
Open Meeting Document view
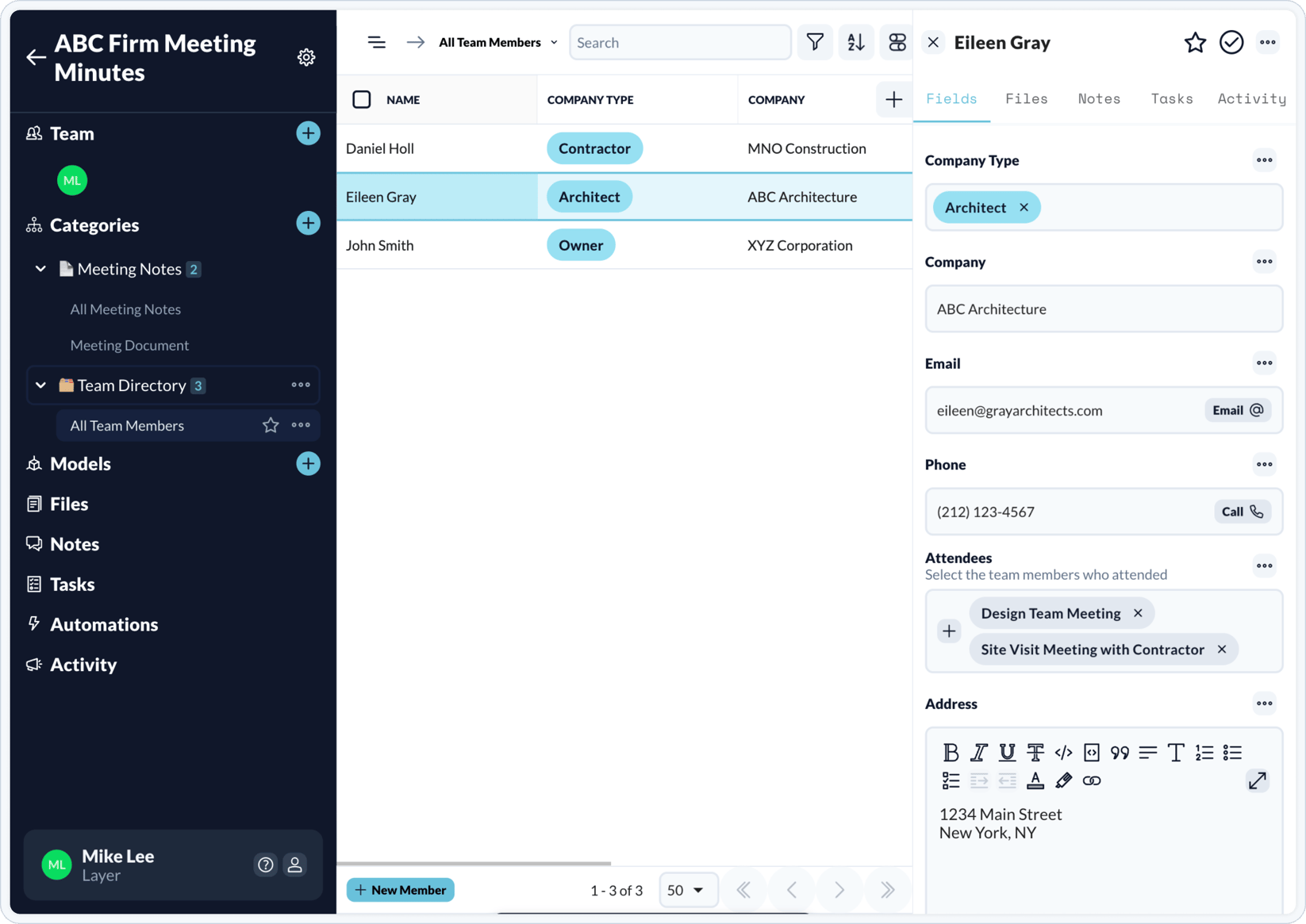point(129,345)
